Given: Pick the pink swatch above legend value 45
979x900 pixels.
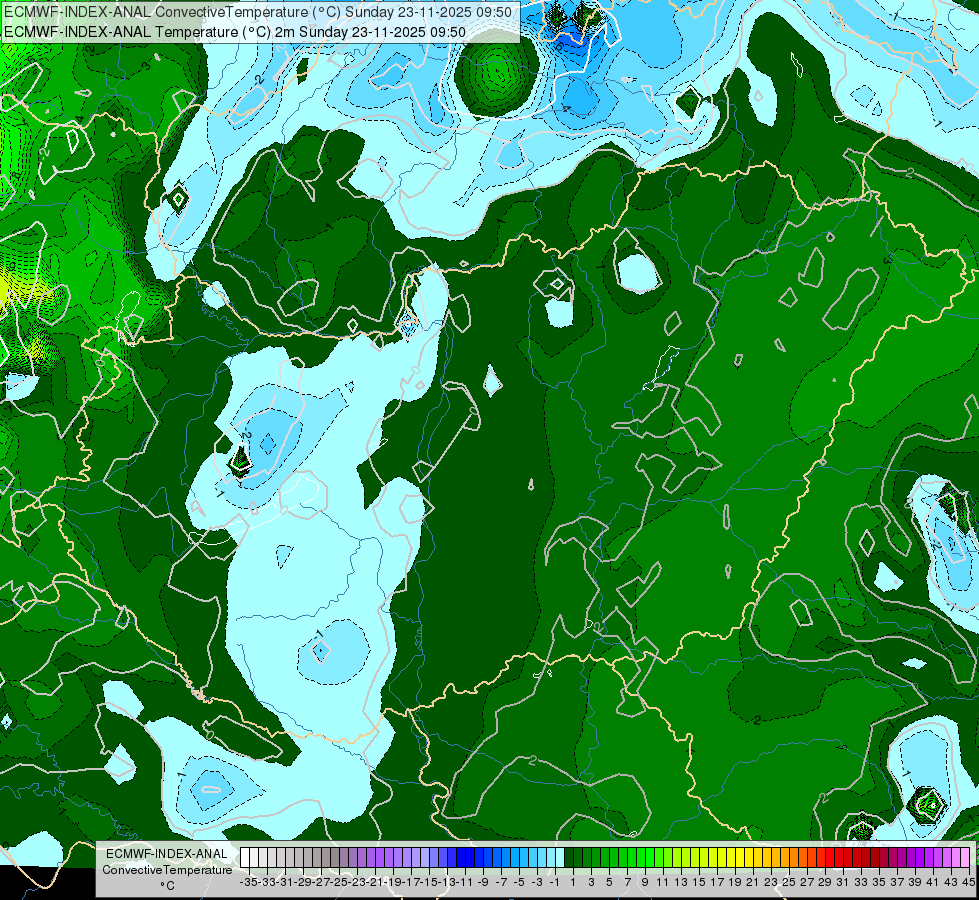Looking at the screenshot, I should (965, 857).
